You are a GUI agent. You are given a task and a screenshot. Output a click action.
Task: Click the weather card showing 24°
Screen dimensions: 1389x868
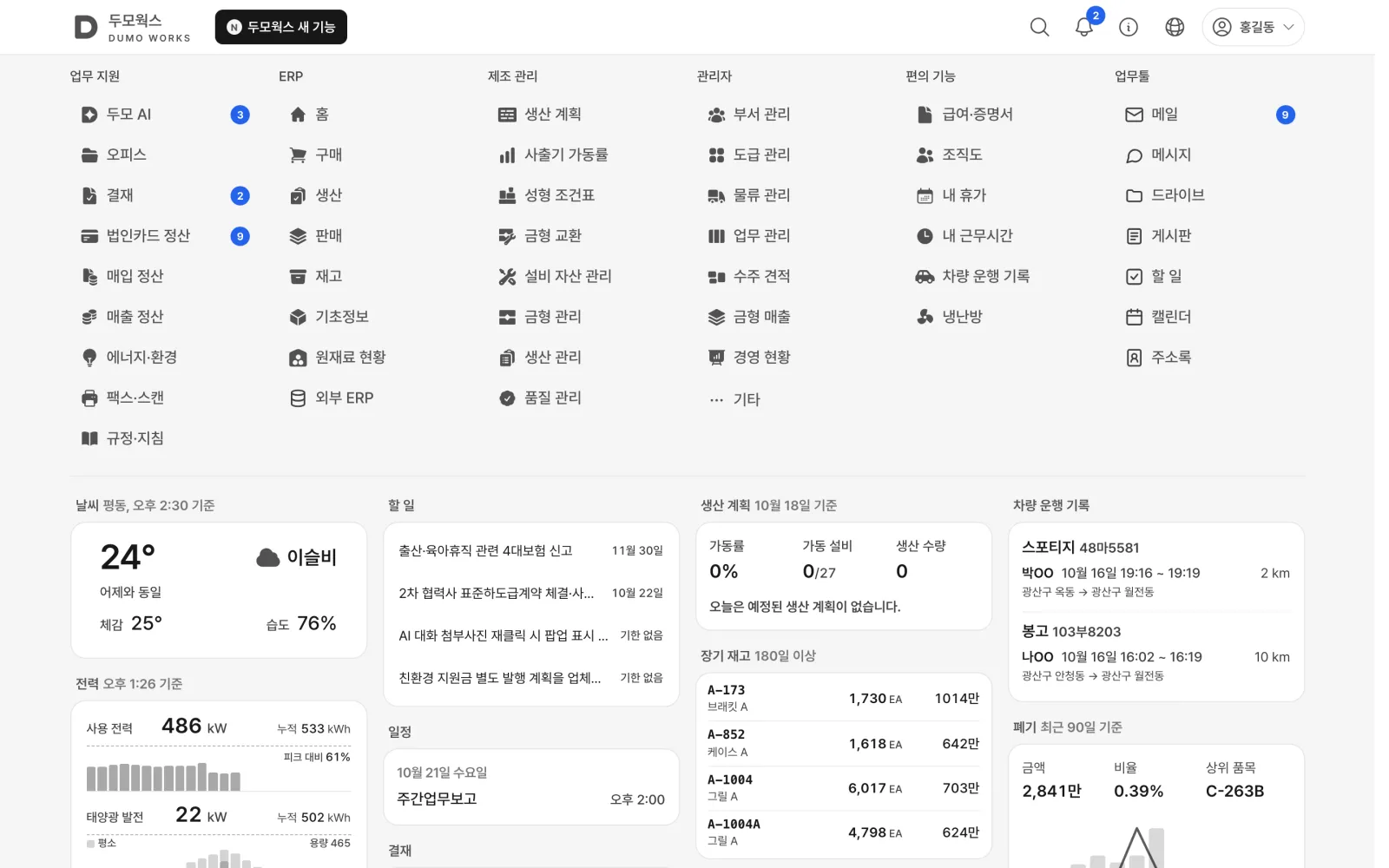pos(219,590)
